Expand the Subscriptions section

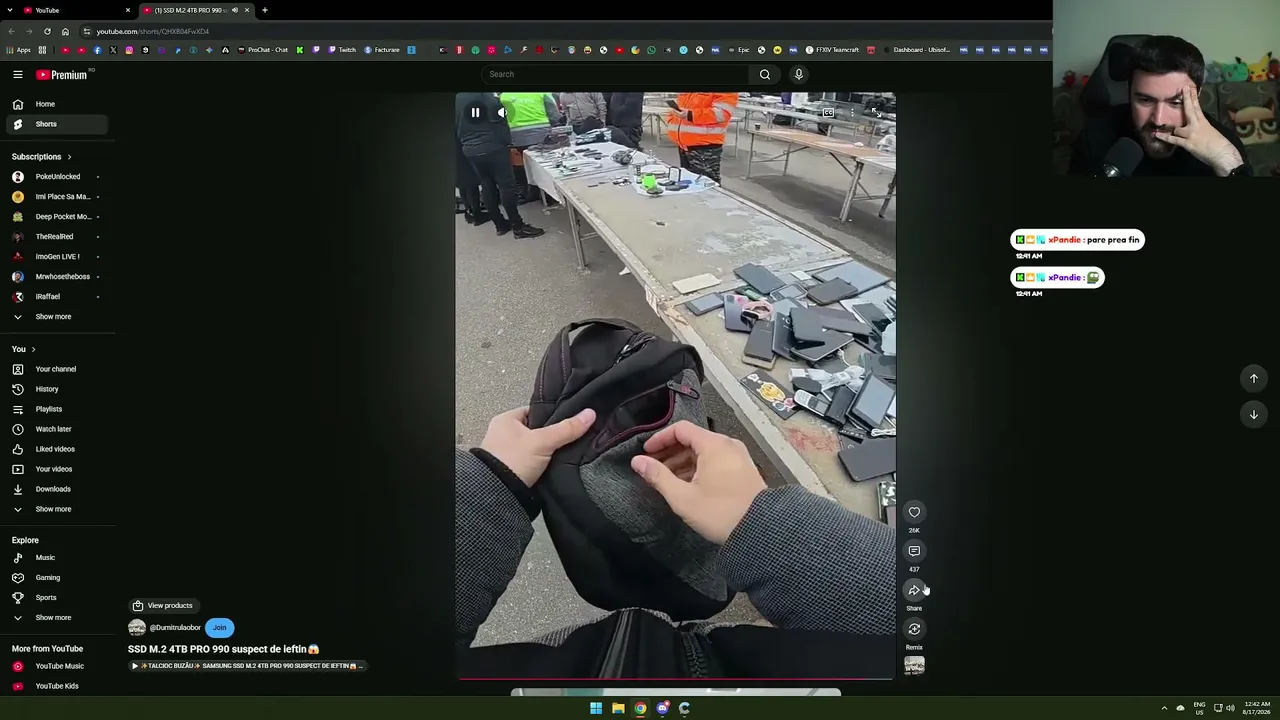[42, 157]
